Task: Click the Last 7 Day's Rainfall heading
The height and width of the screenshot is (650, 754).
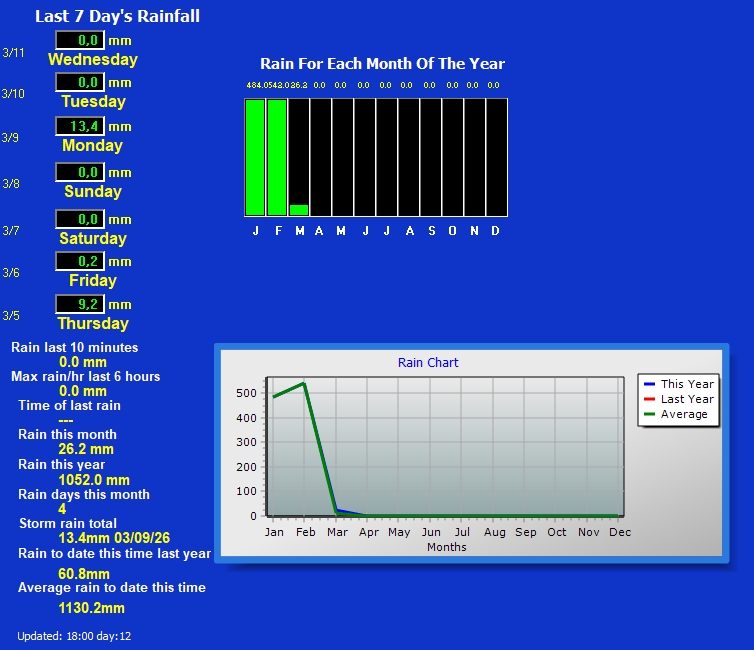Action: [117, 16]
